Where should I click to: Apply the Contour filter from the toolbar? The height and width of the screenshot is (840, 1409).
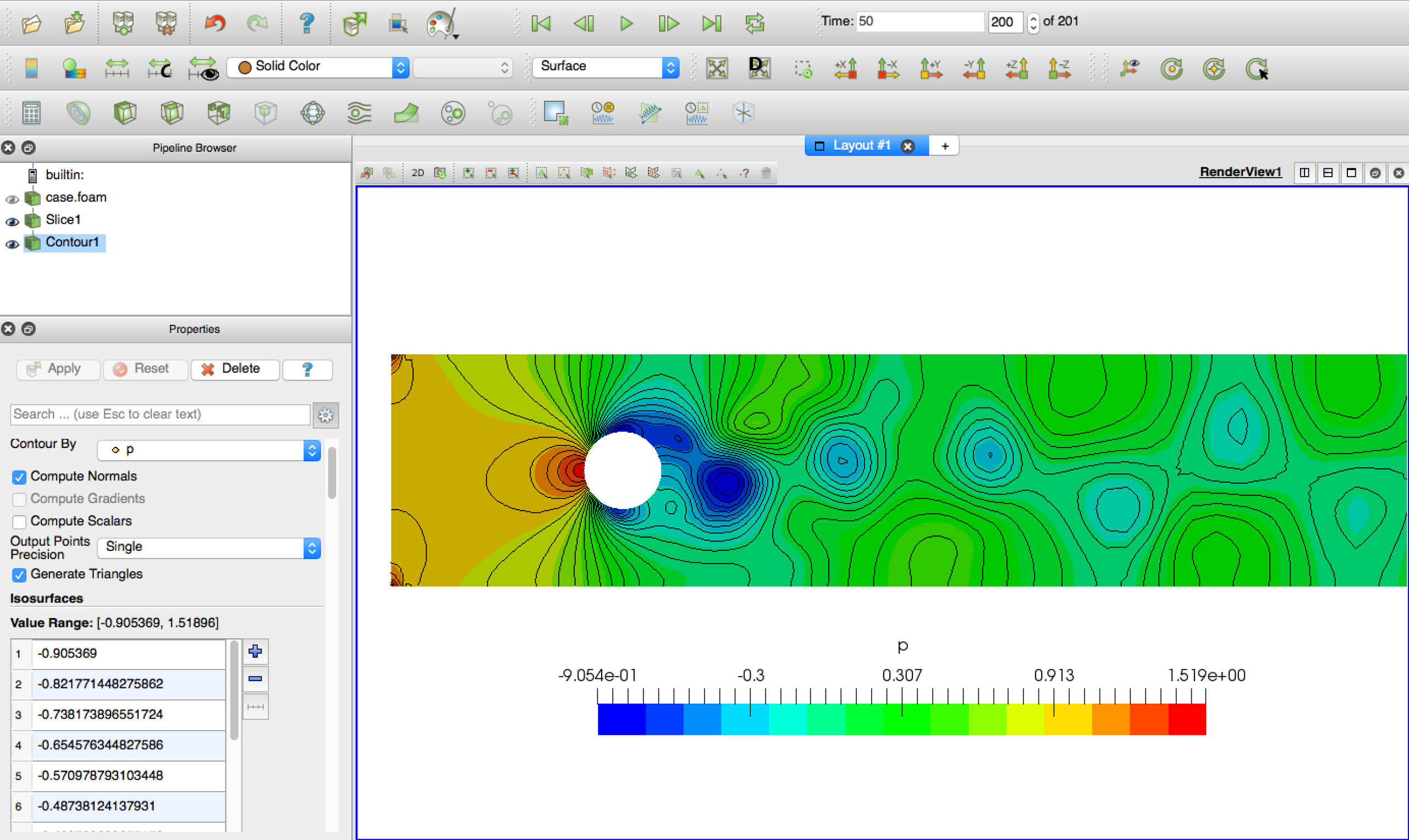point(79,113)
